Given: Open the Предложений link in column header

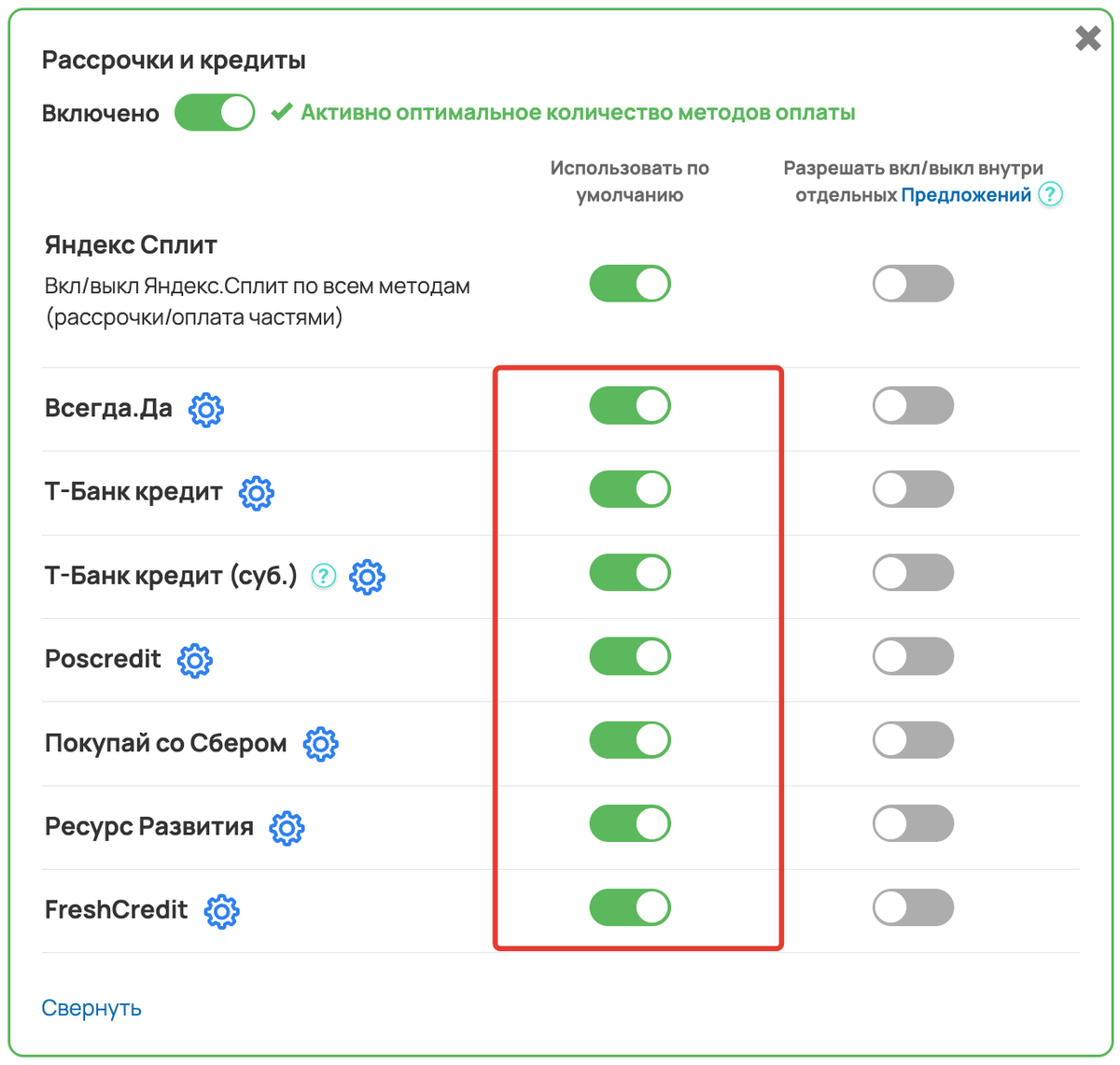Looking at the screenshot, I should click(x=966, y=194).
